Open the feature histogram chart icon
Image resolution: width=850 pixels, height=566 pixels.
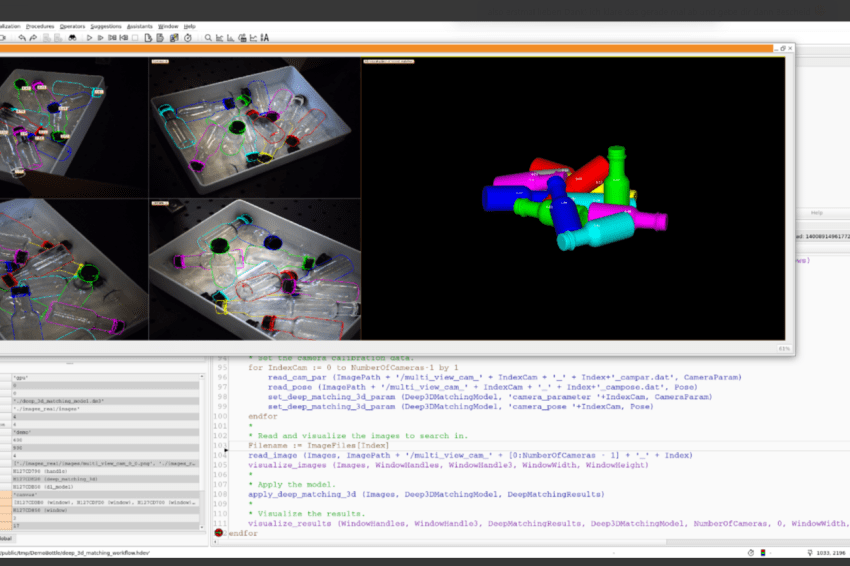tap(230, 38)
